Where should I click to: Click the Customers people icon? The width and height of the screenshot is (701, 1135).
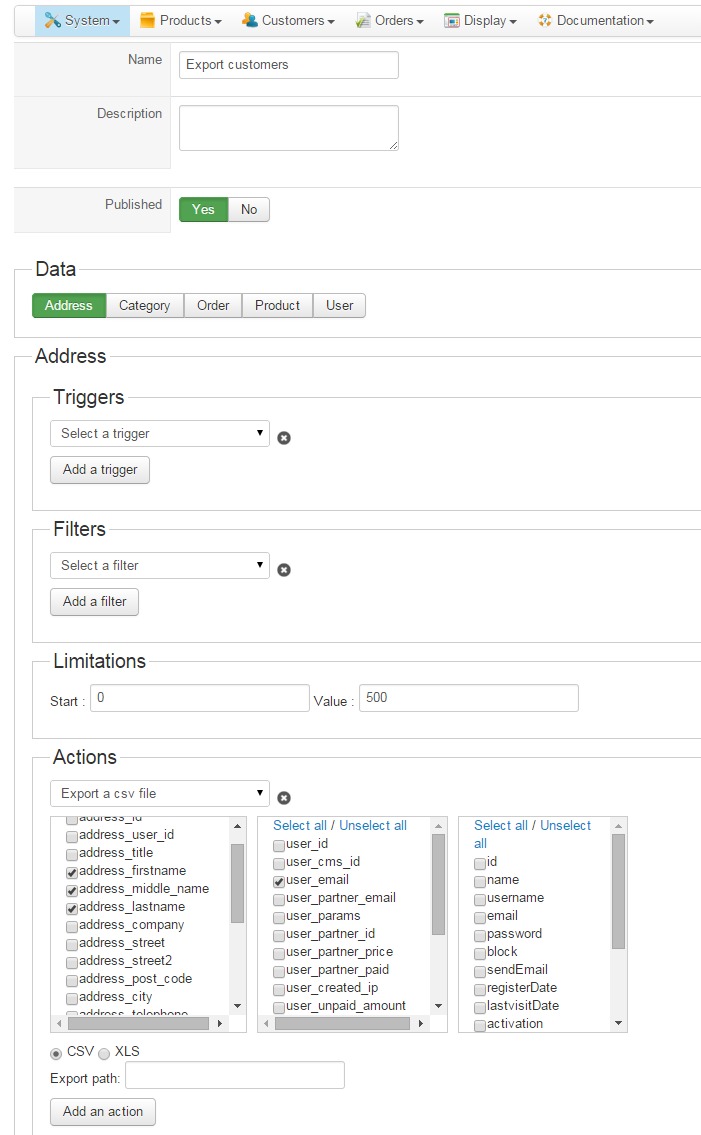click(x=250, y=20)
